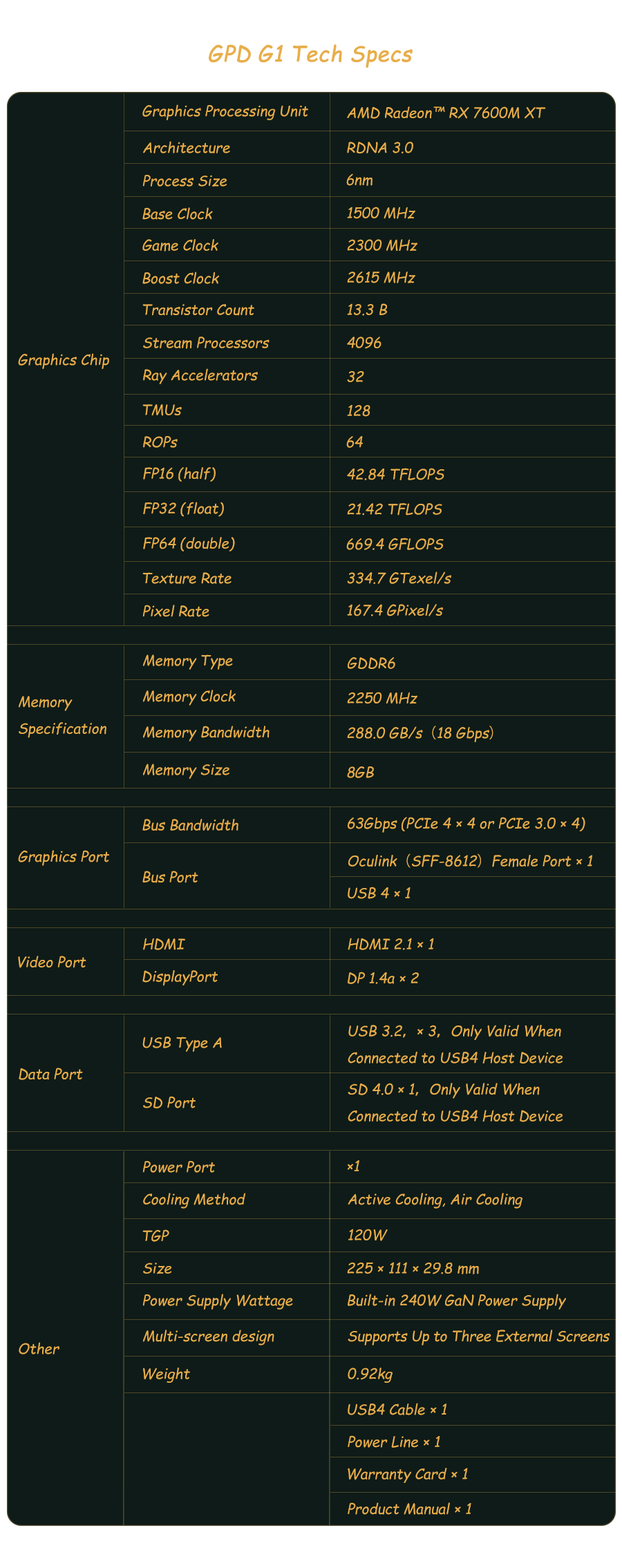The image size is (622, 1568).
Task: Select the Memory Bandwidth label
Action: (x=206, y=733)
